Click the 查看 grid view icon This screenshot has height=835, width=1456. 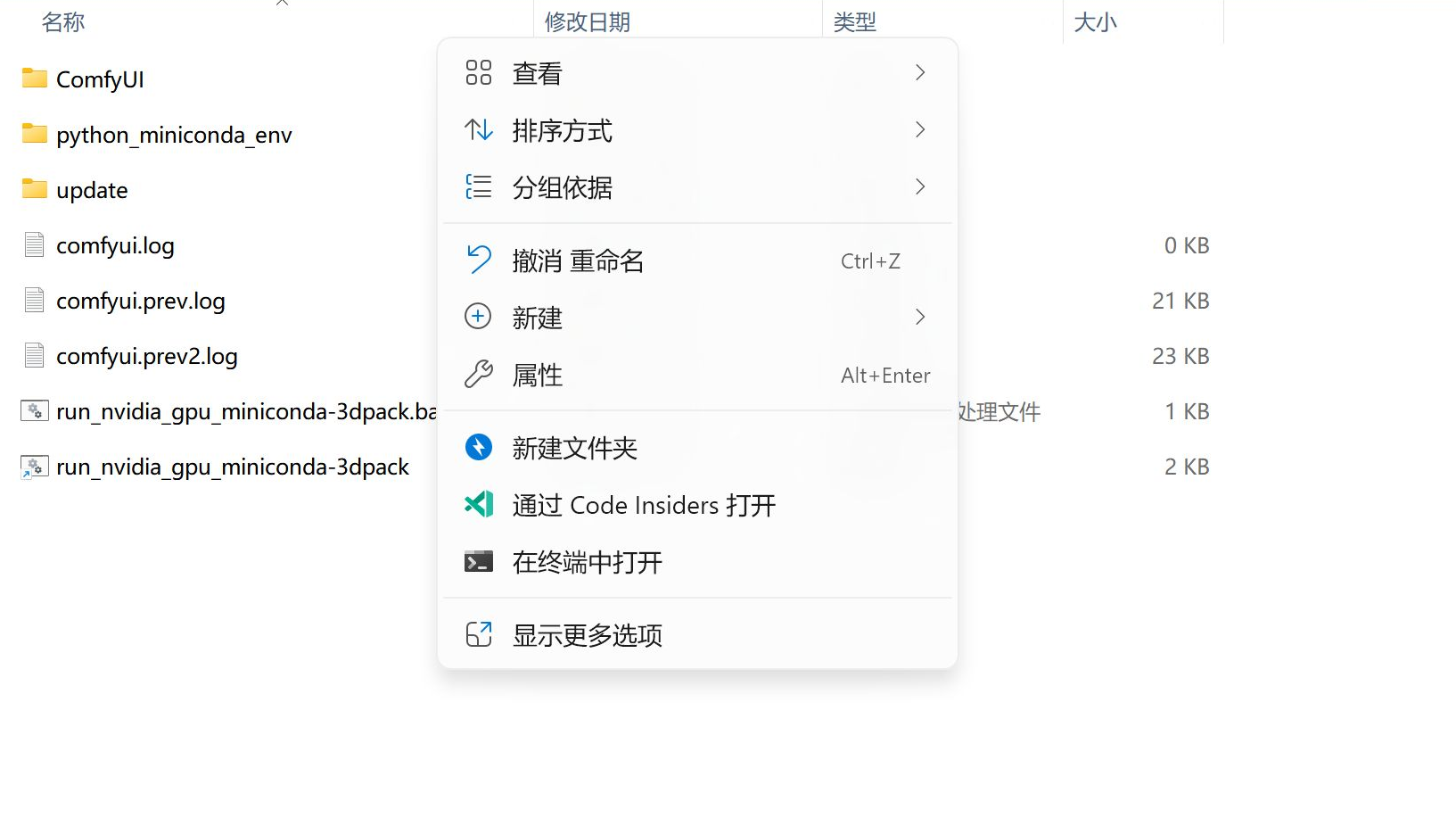[479, 72]
